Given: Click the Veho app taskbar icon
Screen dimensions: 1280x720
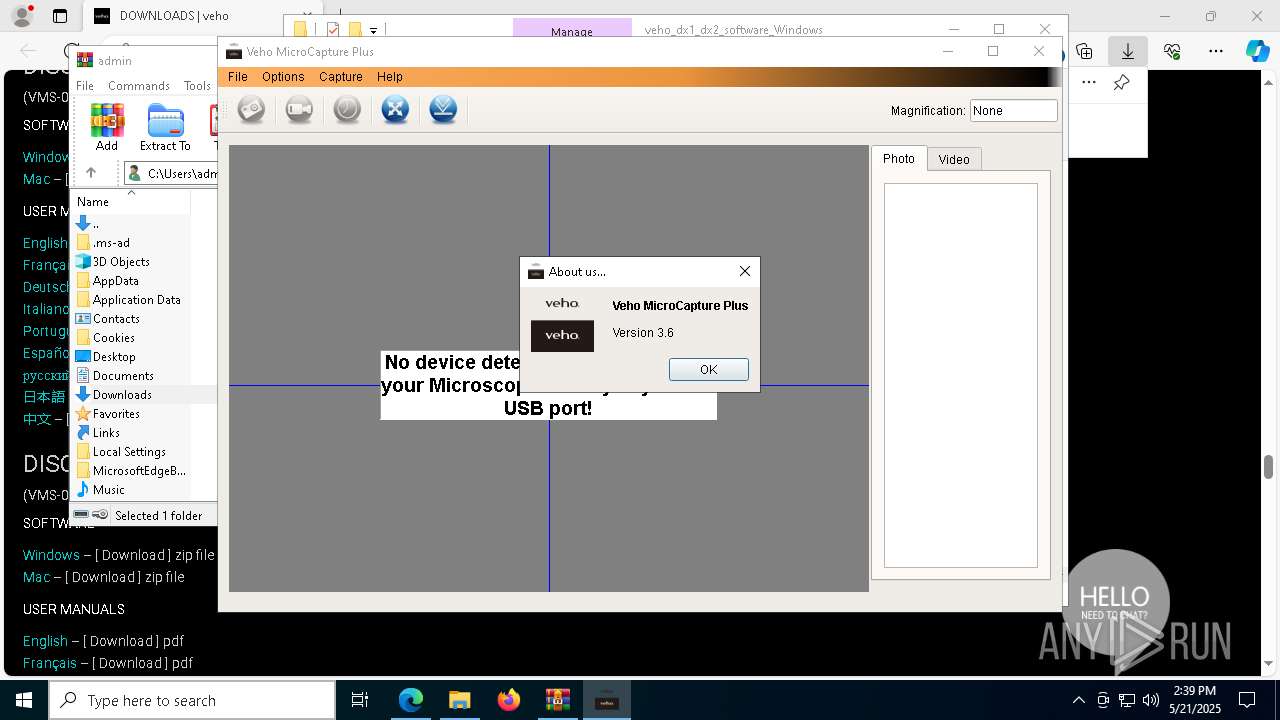Looking at the screenshot, I should coord(606,700).
